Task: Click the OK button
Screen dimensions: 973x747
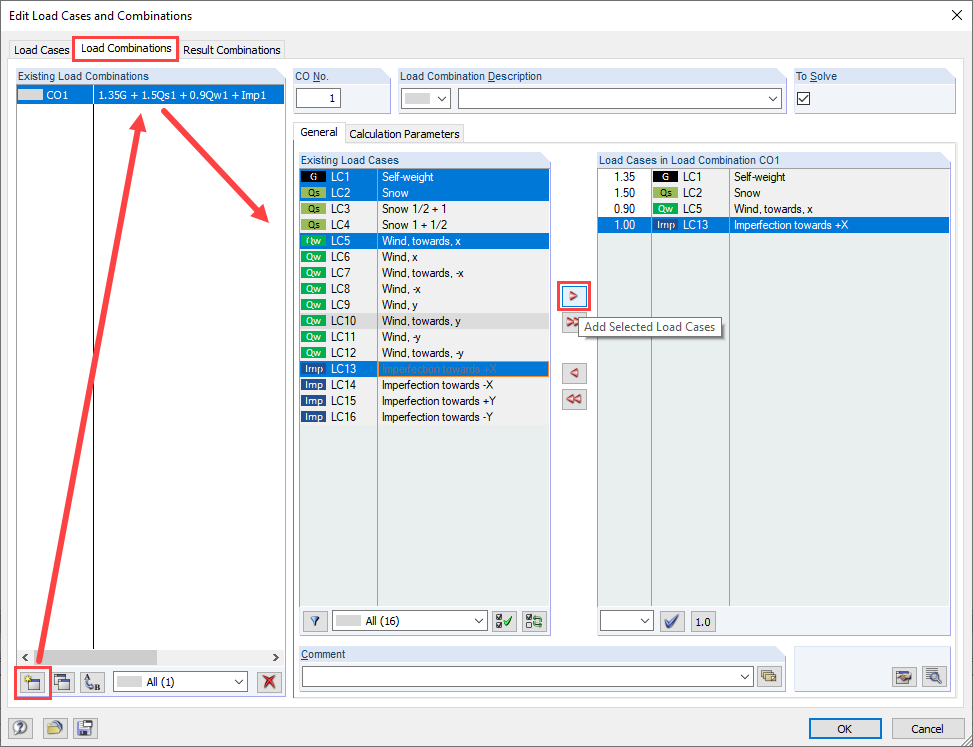Action: coord(845,728)
